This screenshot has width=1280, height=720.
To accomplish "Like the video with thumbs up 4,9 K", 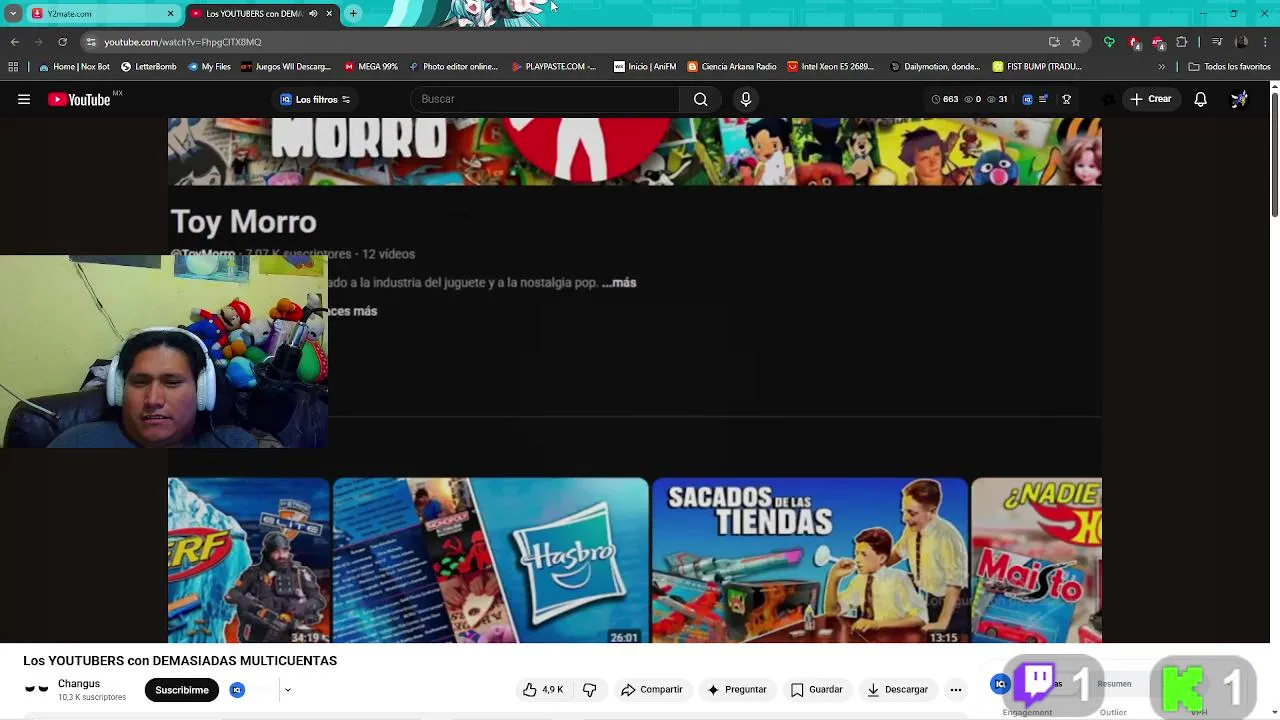I will click(543, 690).
